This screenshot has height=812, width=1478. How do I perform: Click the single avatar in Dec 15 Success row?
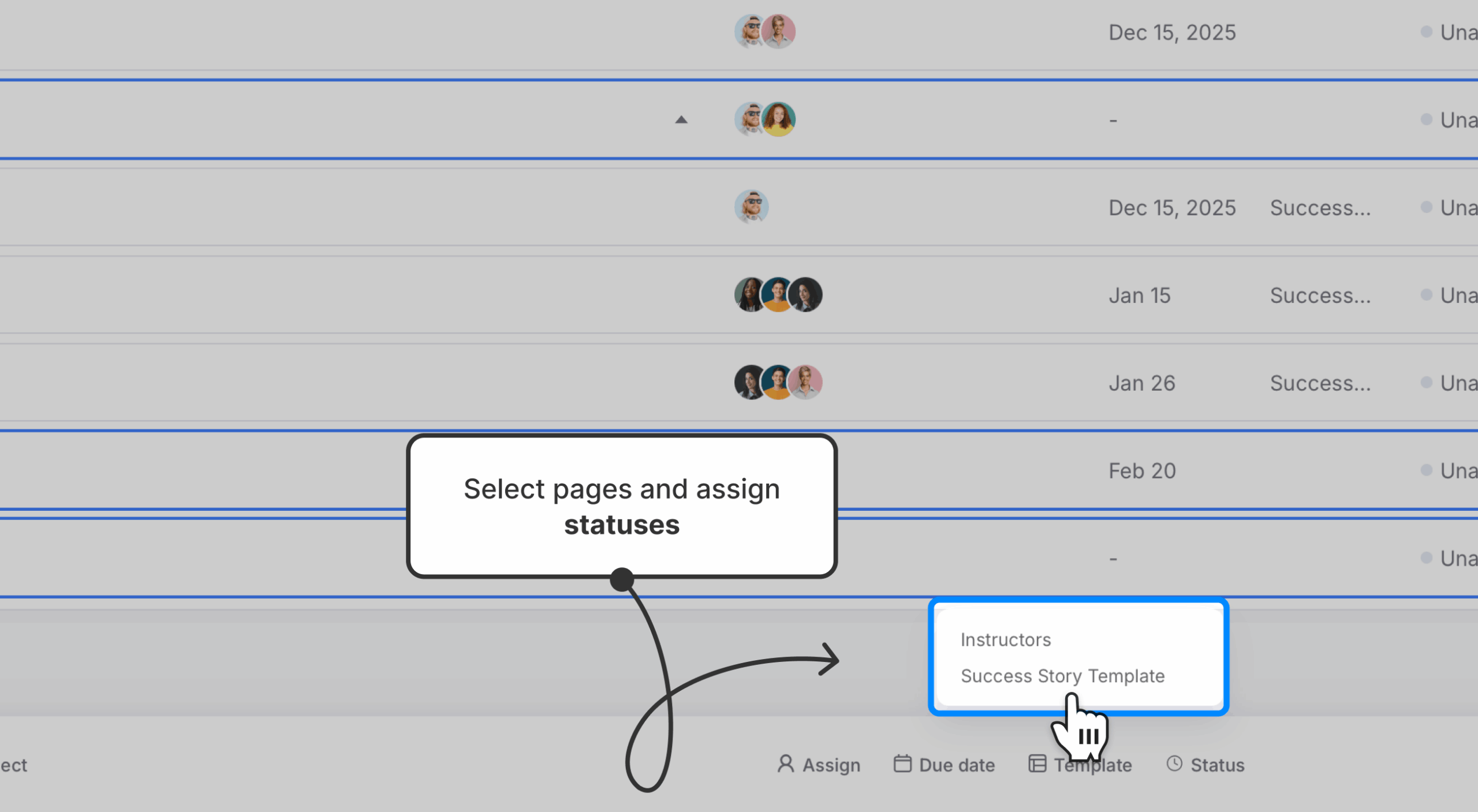(751, 207)
